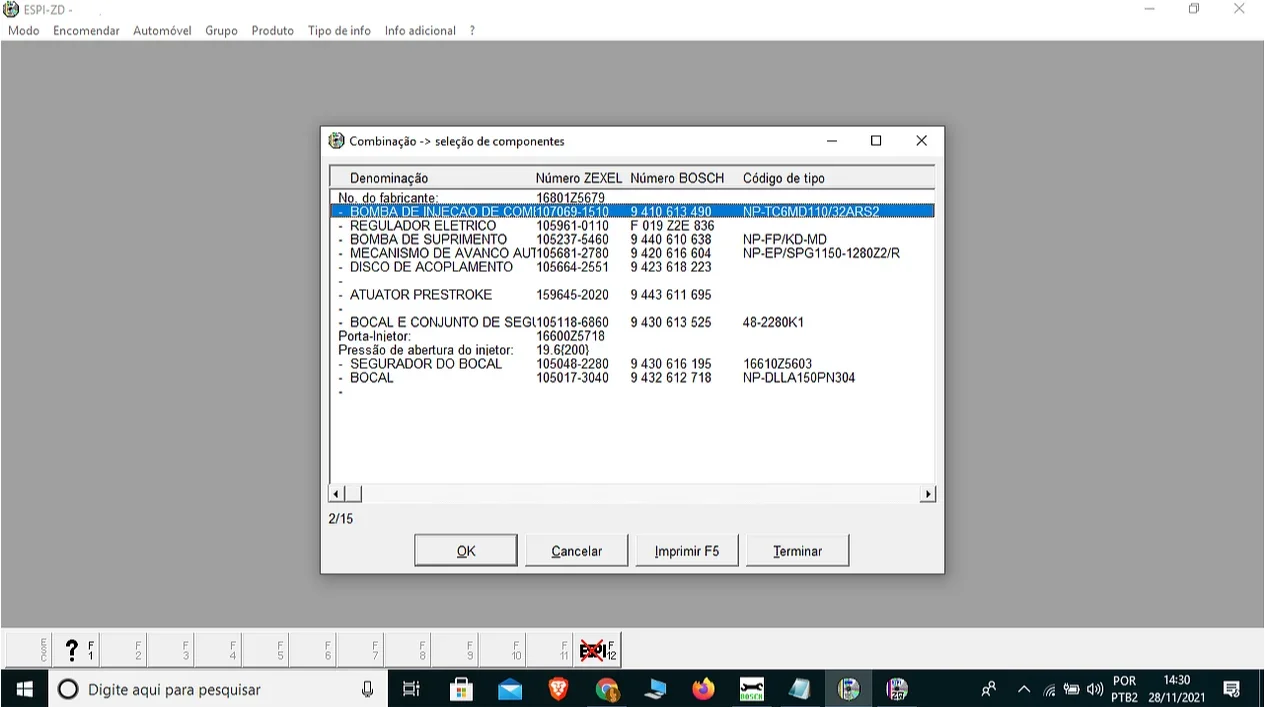Launch the Brave browser from the taskbar

[558, 689]
